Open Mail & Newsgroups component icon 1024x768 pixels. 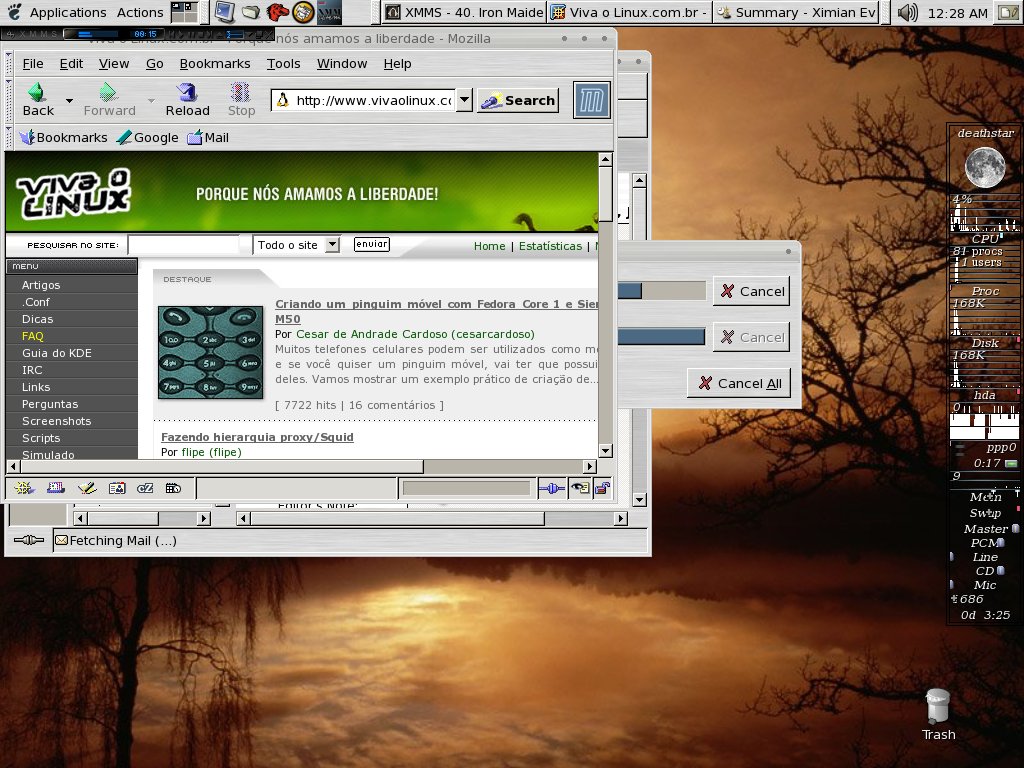[56, 488]
